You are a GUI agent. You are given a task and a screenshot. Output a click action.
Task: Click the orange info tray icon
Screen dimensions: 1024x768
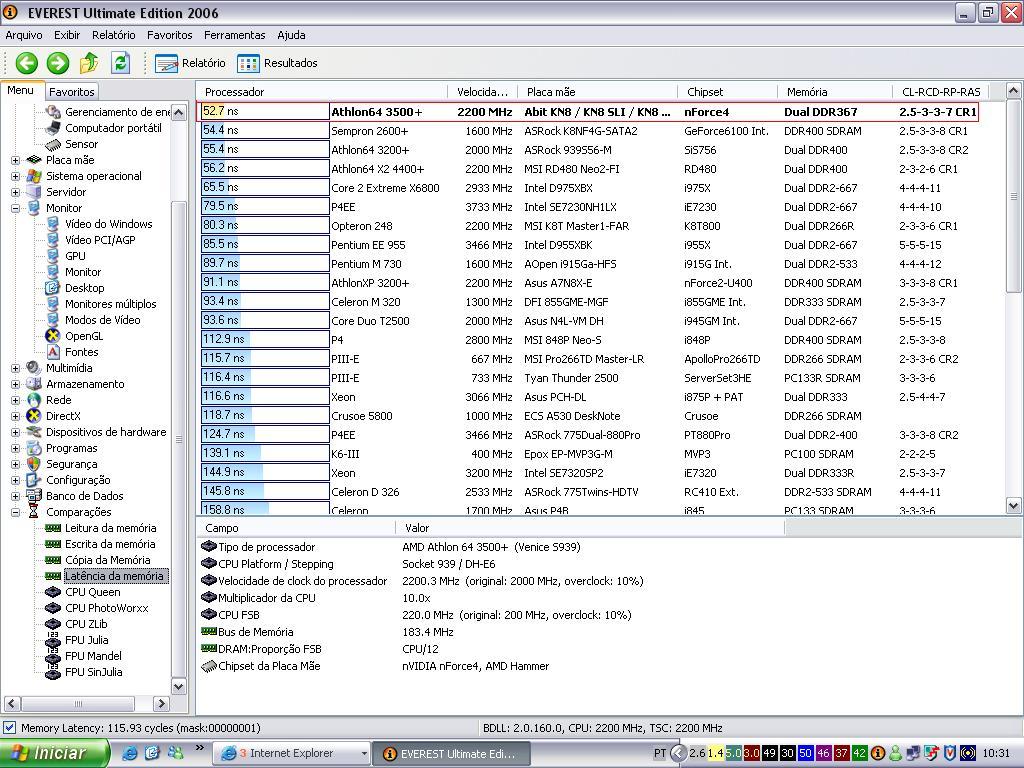tap(878, 753)
